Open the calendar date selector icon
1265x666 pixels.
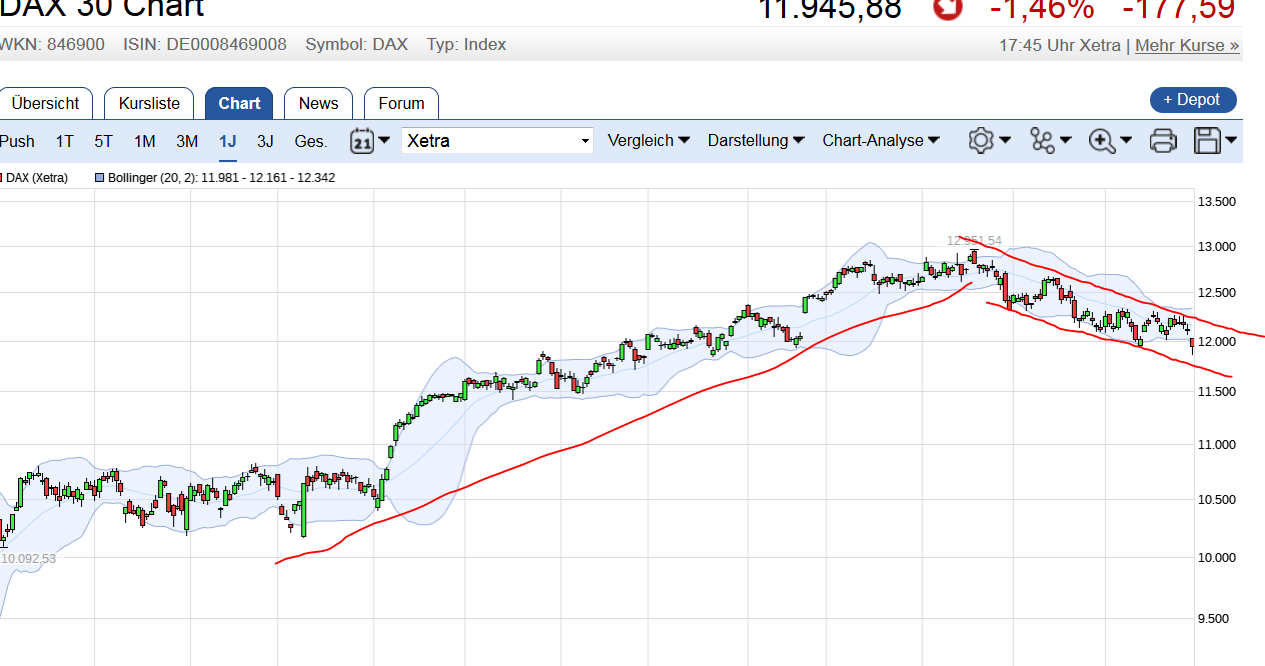click(362, 141)
